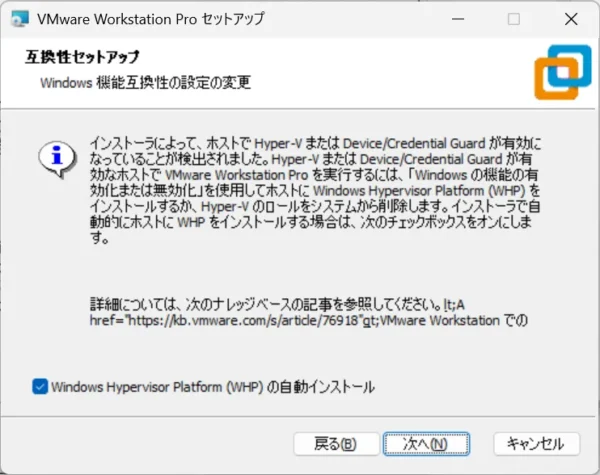Go back with the 戻る(B) button
600x475 pixels.
pyautogui.click(x=336, y=444)
